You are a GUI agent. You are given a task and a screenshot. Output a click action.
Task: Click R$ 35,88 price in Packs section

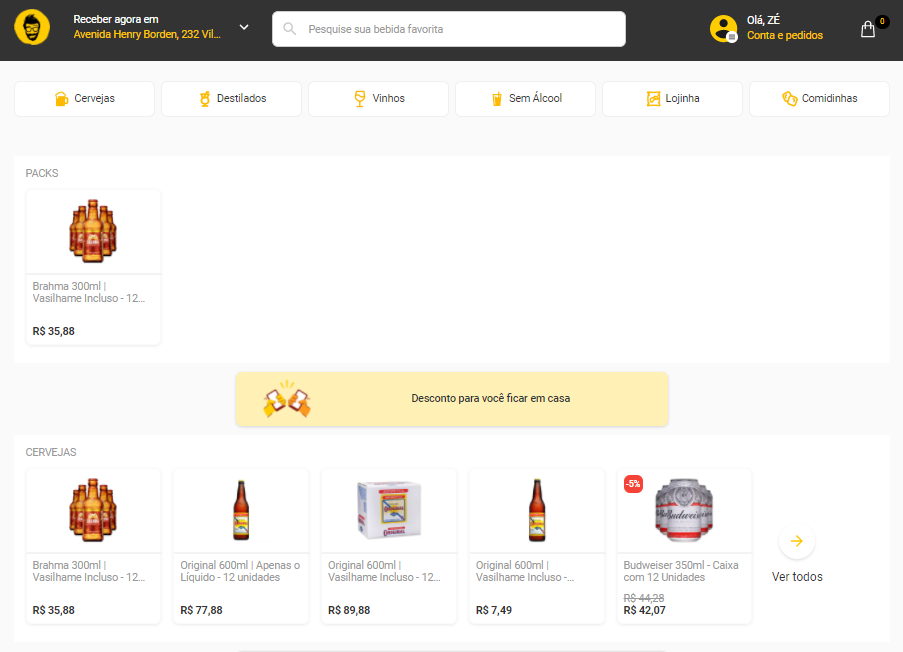[x=54, y=331]
